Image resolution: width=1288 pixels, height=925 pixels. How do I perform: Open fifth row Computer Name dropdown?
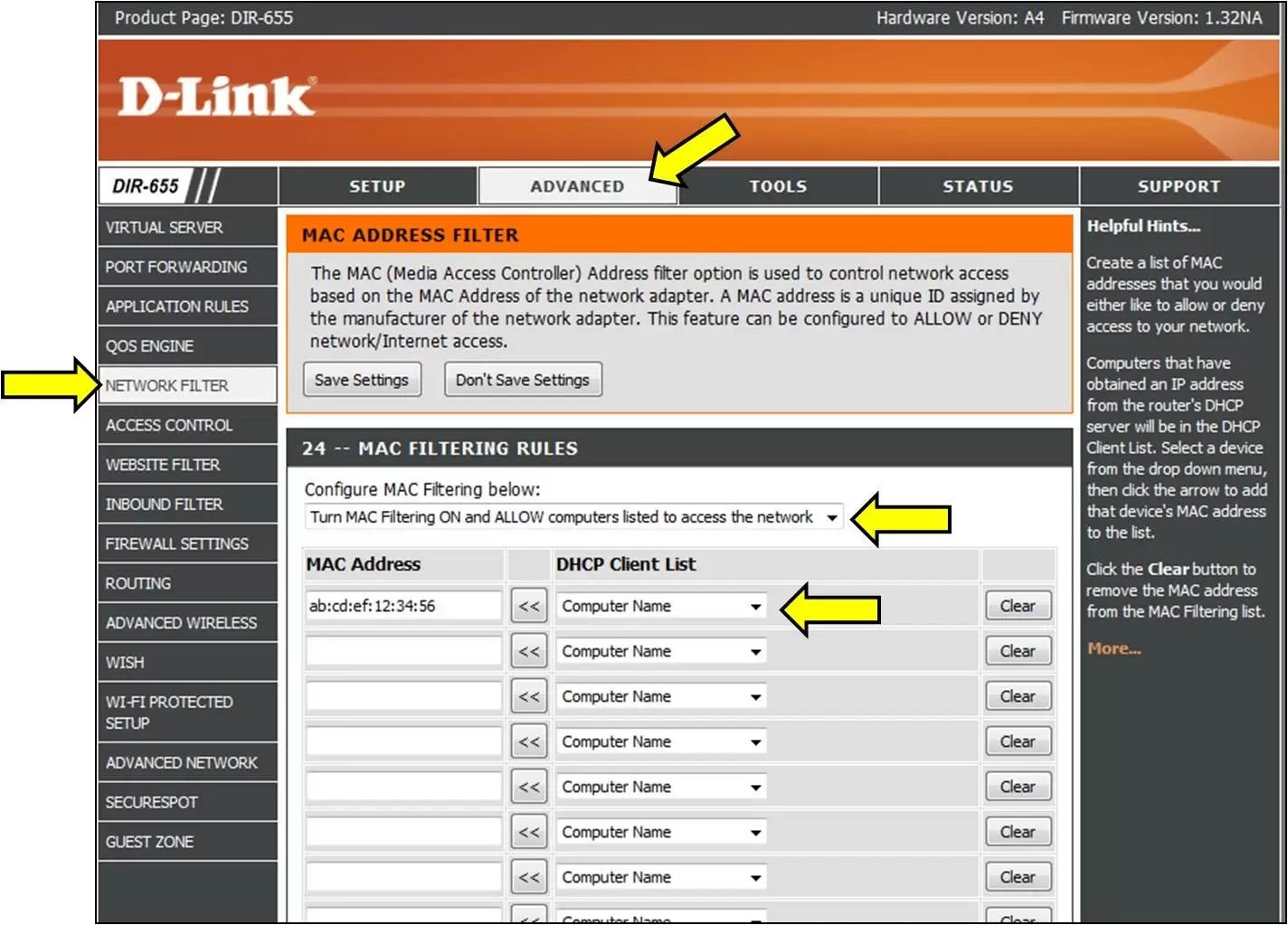[x=661, y=787]
